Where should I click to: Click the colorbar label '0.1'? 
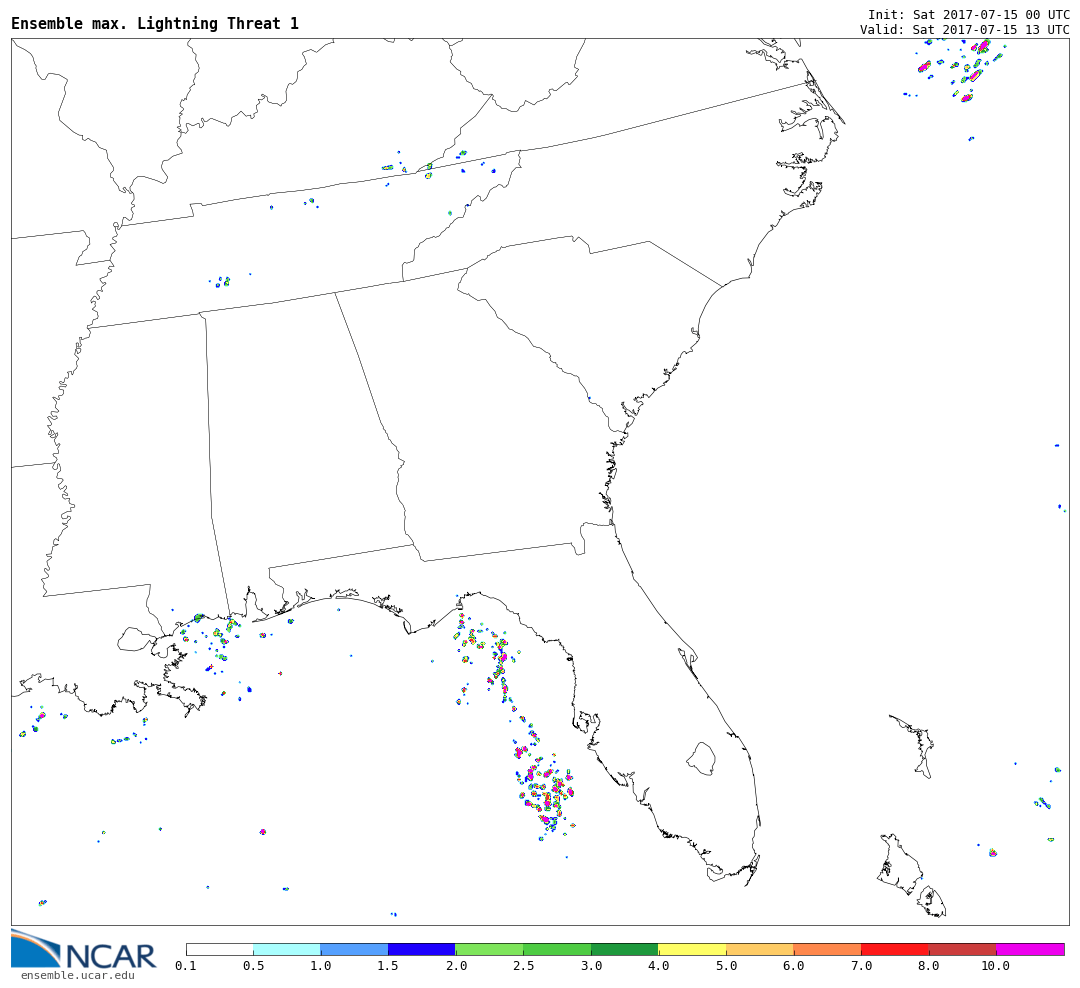(x=186, y=966)
